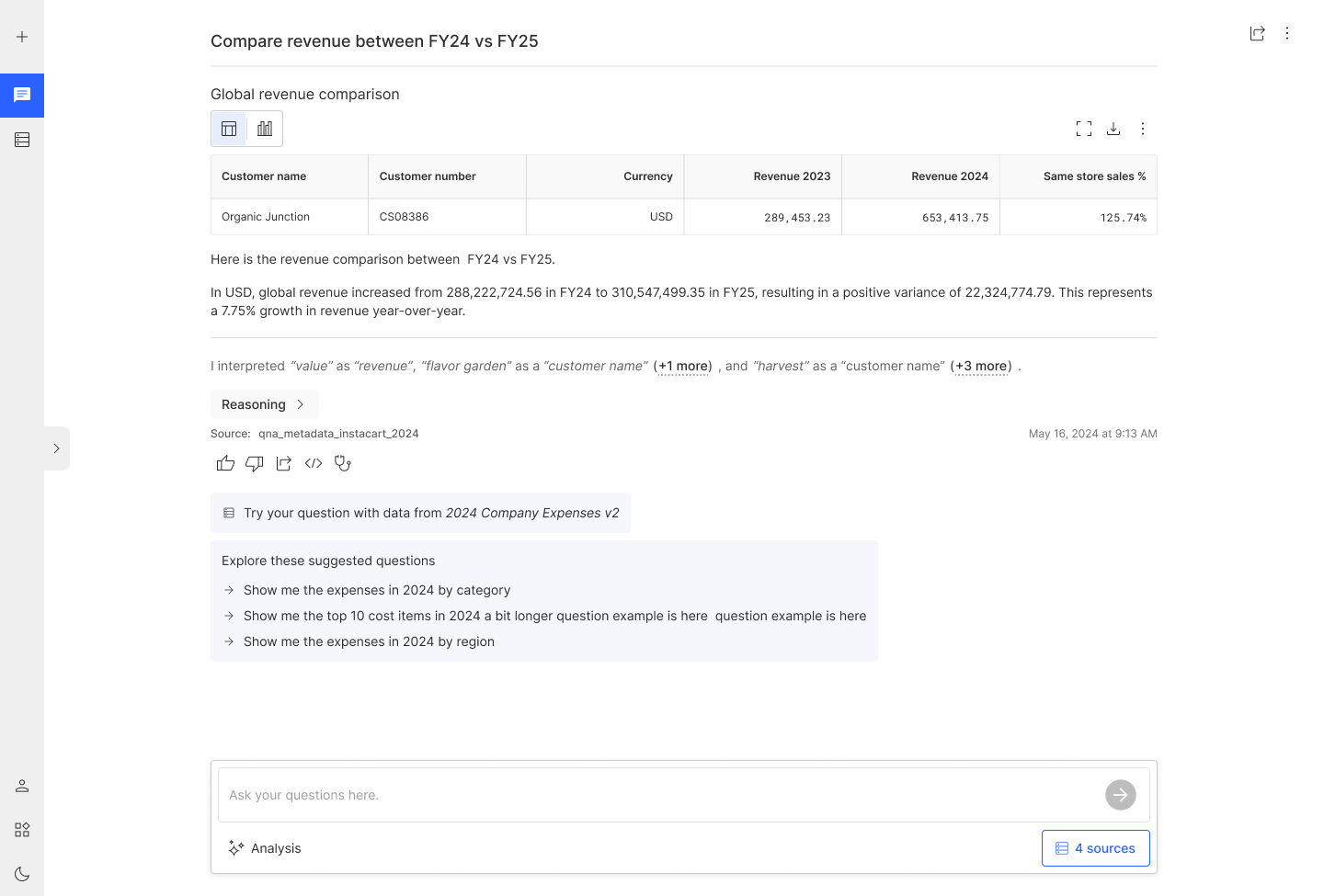Viewport: 1324px width, 896px height.
Task: Start a new chat with plus icon
Action: (x=22, y=37)
